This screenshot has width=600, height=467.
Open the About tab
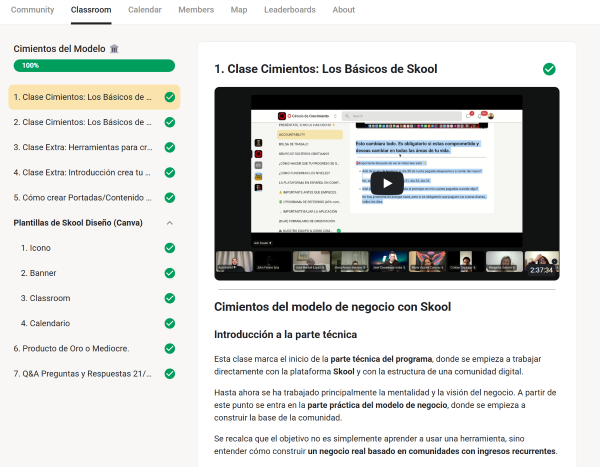click(344, 10)
